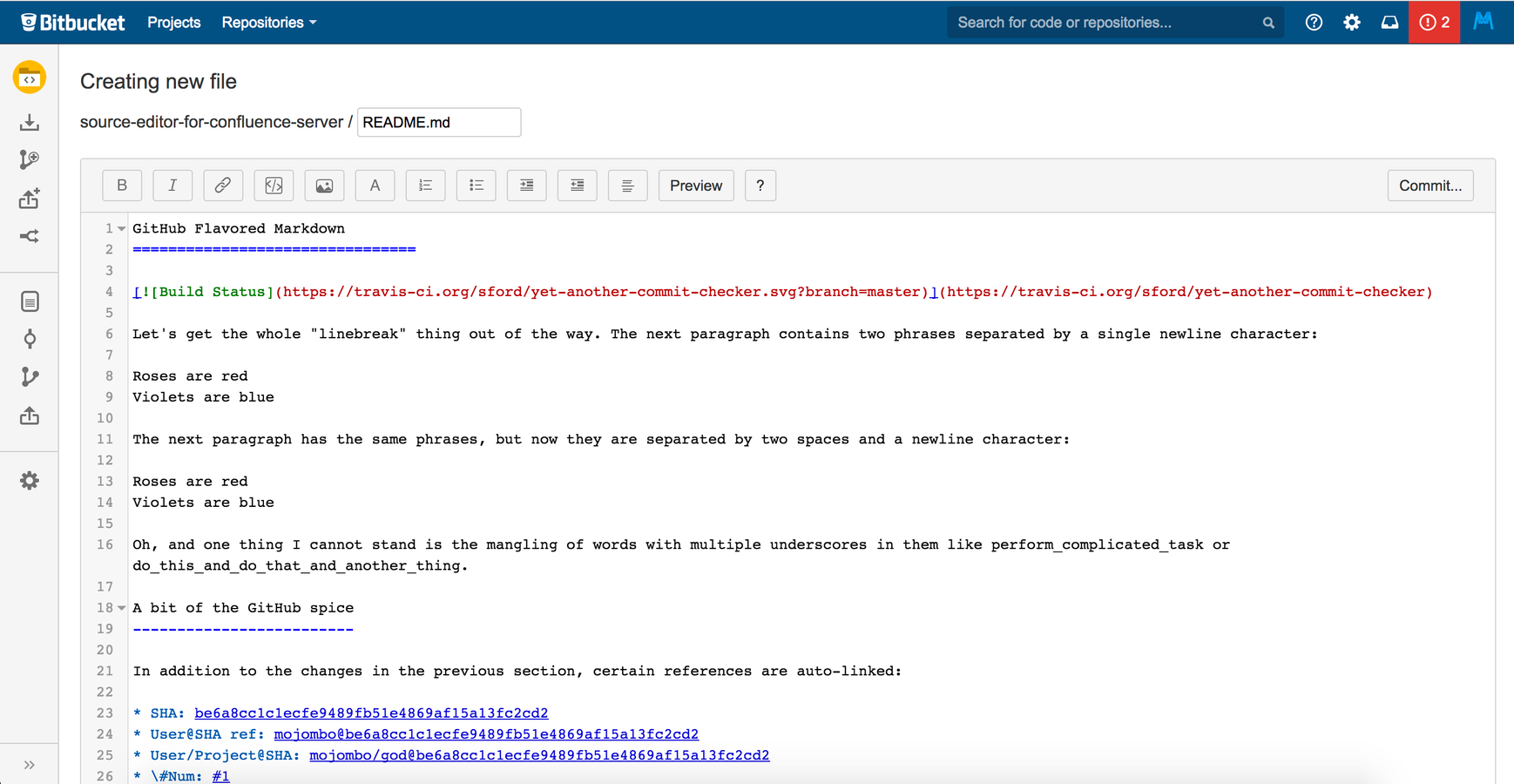Image resolution: width=1514 pixels, height=784 pixels.
Task: Click 'Roses are red' on line 8
Action: point(190,376)
